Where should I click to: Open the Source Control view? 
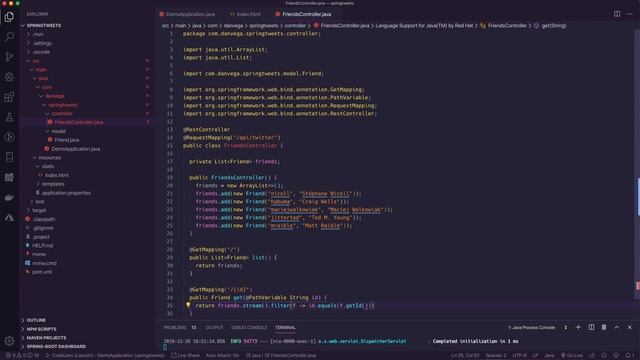(9, 57)
